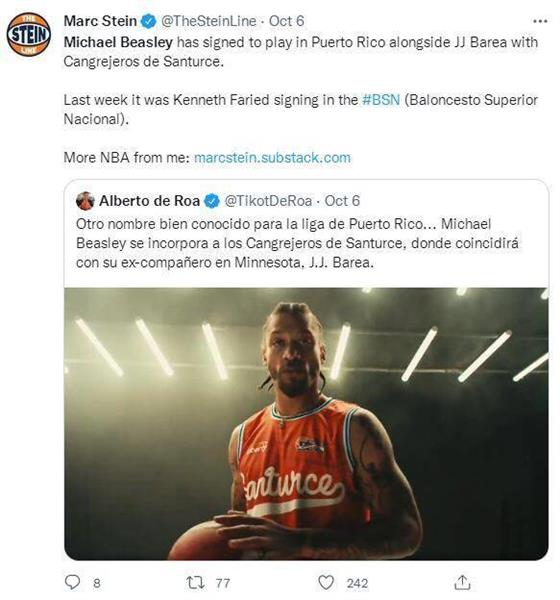View the Santurce jersey player photo
Image resolution: width=560 pixels, height=600 pixels.
coord(306,424)
